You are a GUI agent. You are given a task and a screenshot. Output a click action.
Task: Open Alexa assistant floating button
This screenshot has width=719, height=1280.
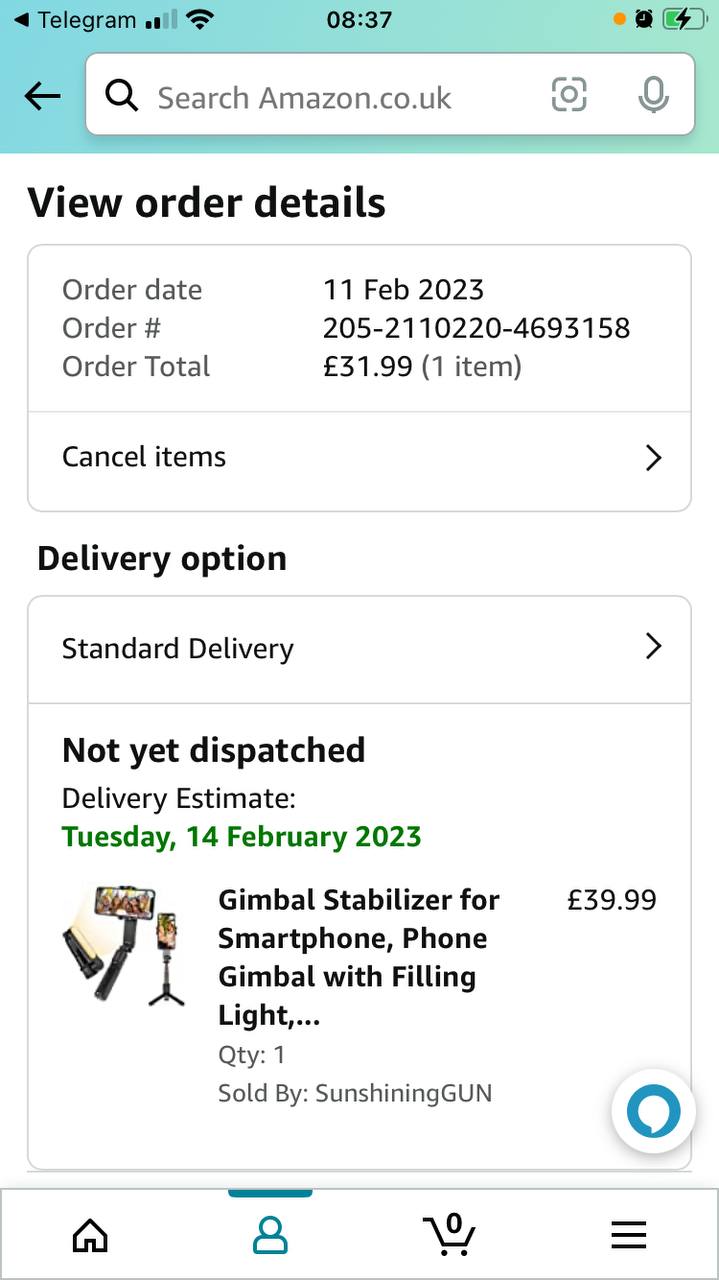click(653, 1111)
